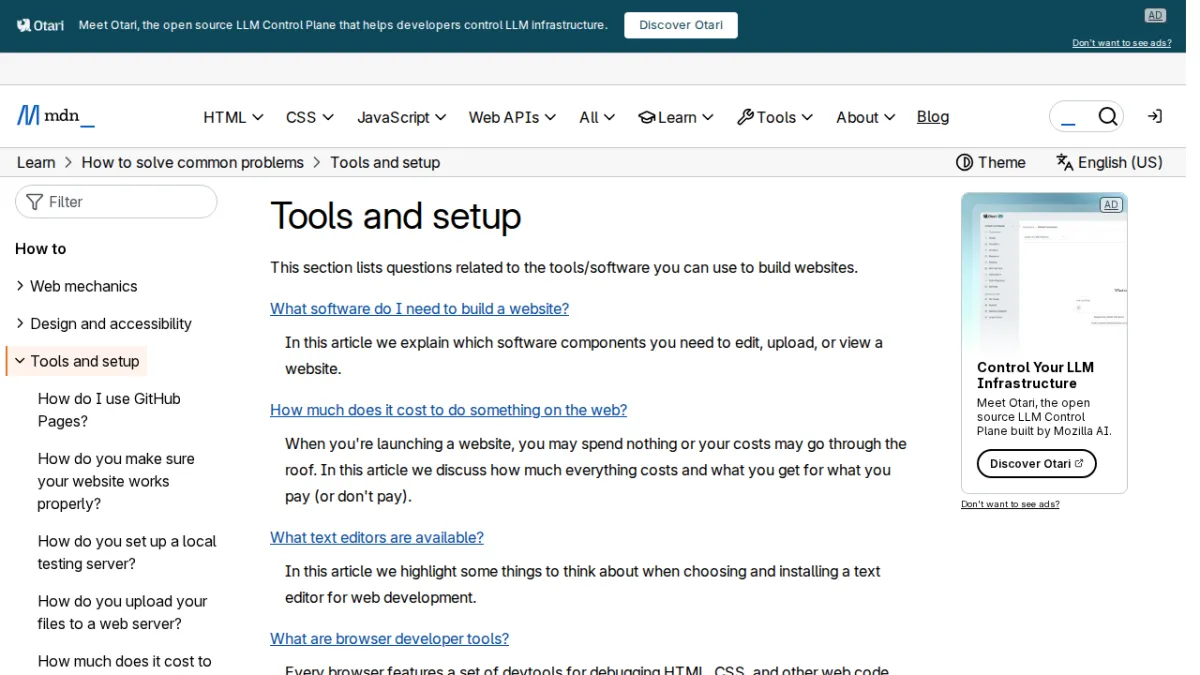The width and height of the screenshot is (1200, 675).
Task: Expand the JavaScript navigation menu
Action: click(402, 117)
